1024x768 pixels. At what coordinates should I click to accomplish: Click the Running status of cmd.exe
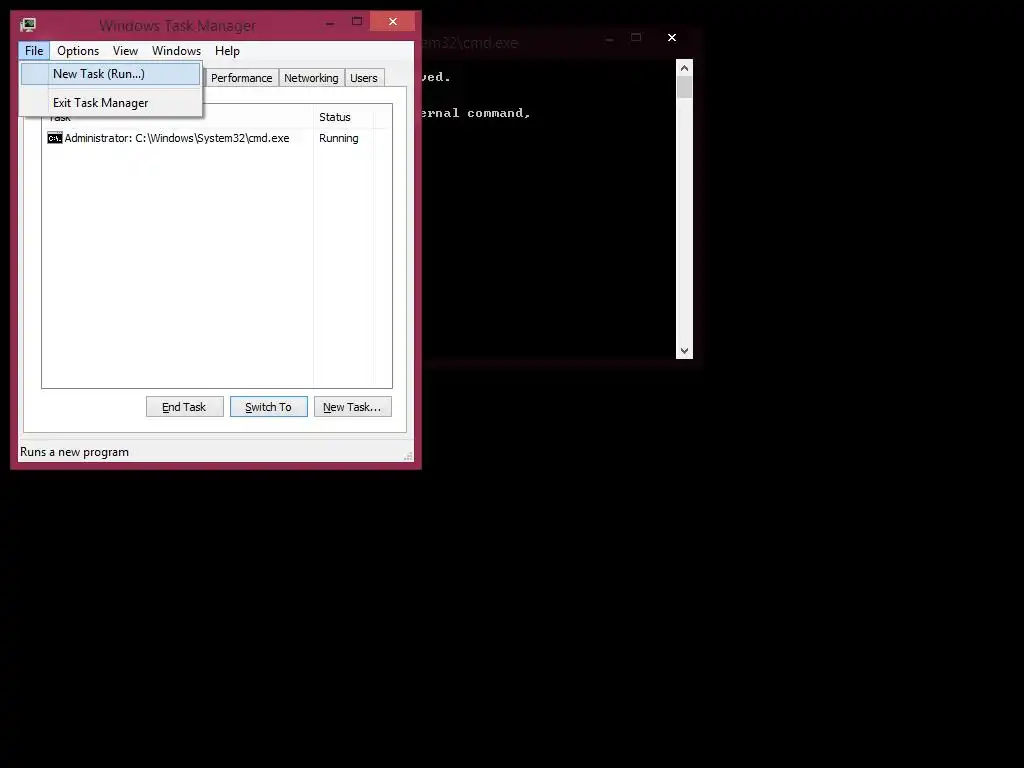point(338,138)
